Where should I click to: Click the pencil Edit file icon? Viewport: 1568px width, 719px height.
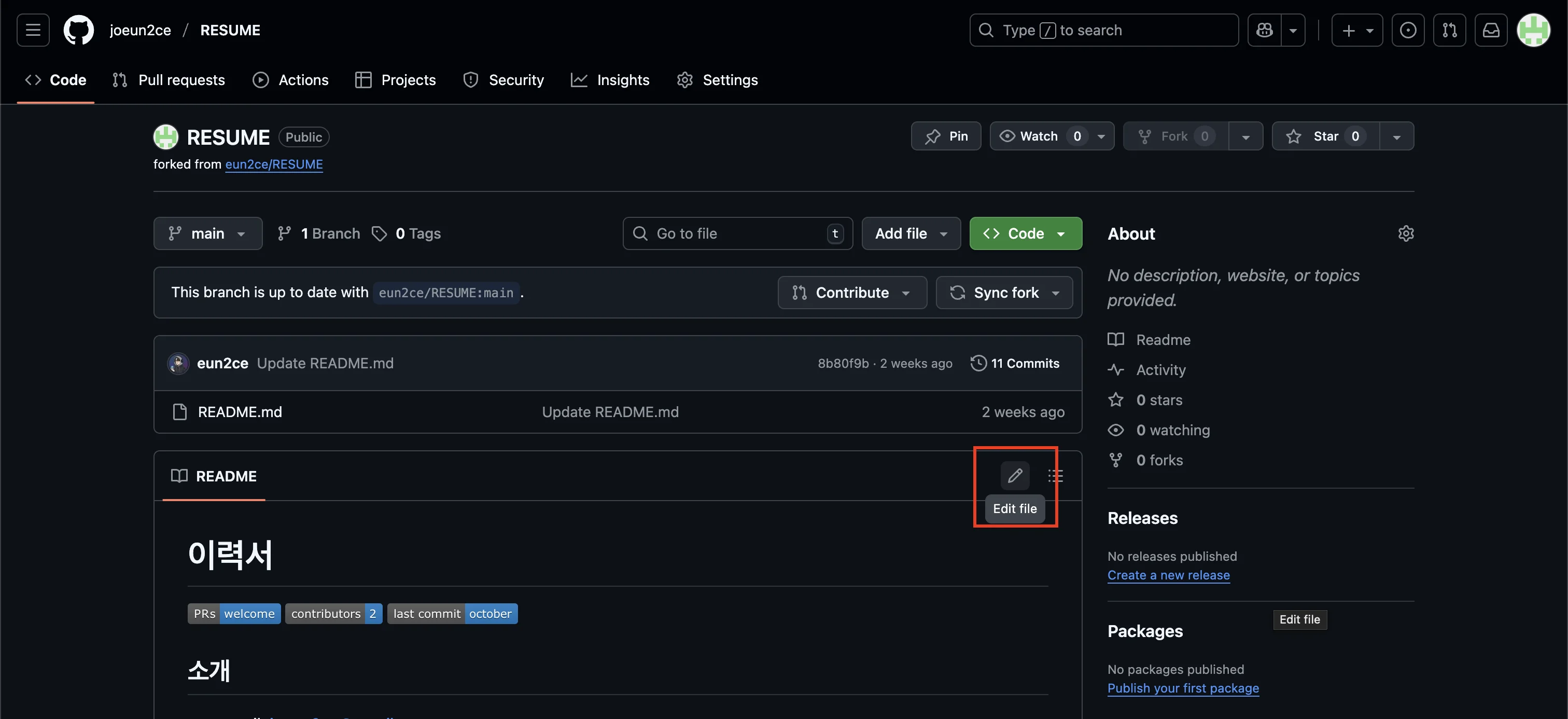(1015, 476)
